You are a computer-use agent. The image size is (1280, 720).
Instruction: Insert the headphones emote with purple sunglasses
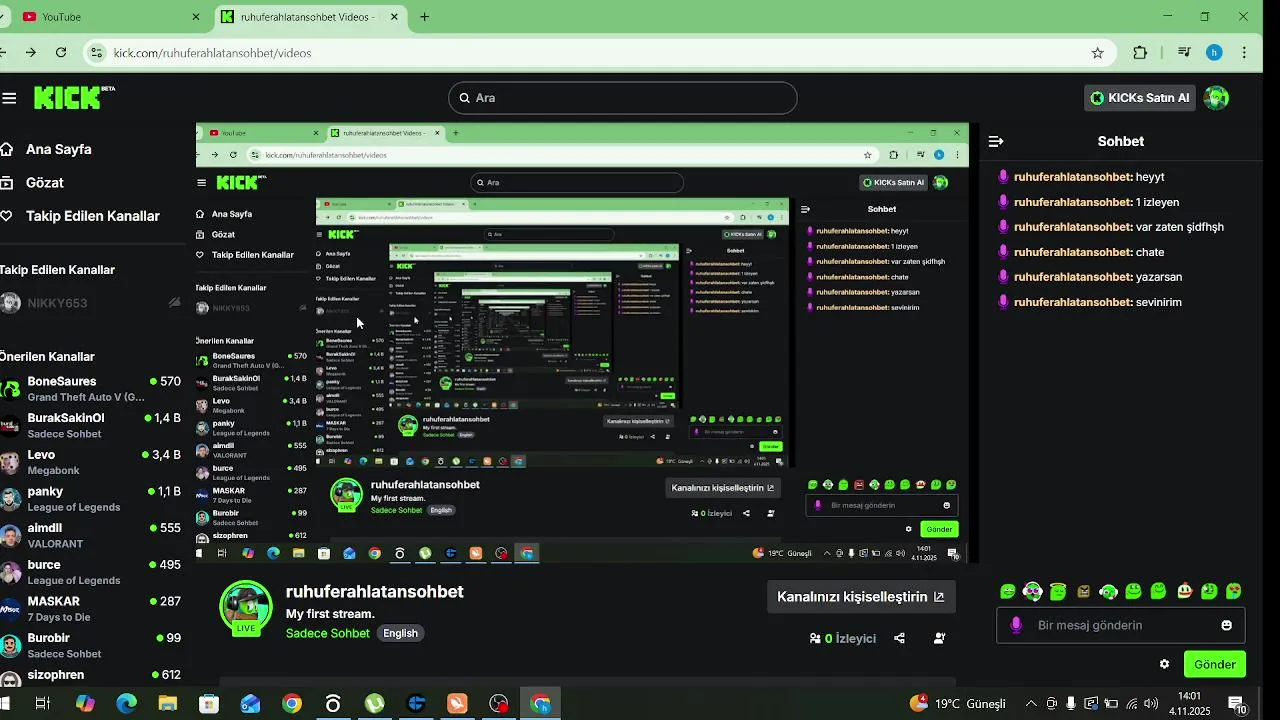pos(1033,592)
